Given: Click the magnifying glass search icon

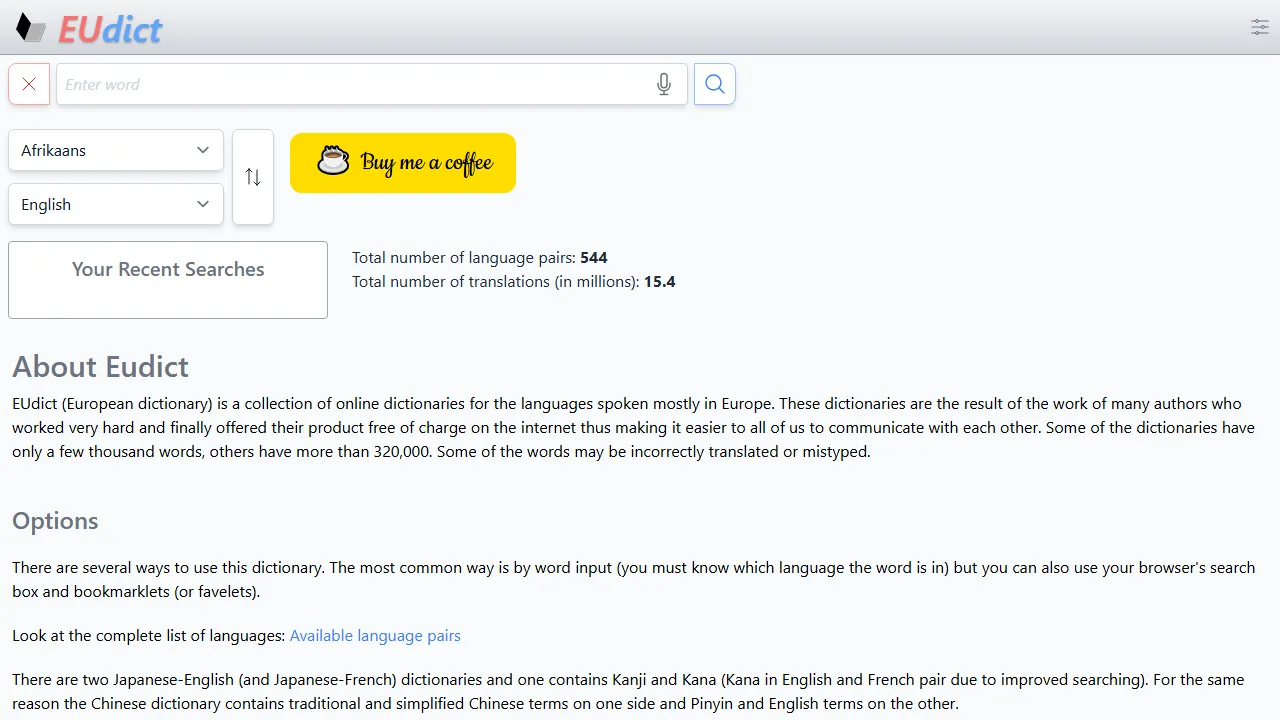Looking at the screenshot, I should click(x=714, y=84).
